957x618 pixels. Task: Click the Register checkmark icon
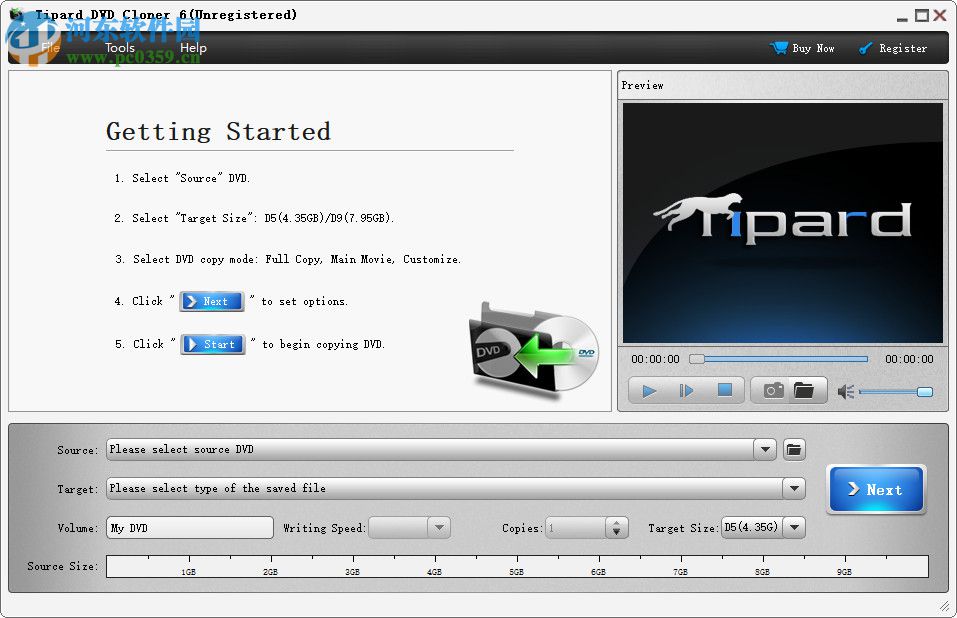coord(865,47)
